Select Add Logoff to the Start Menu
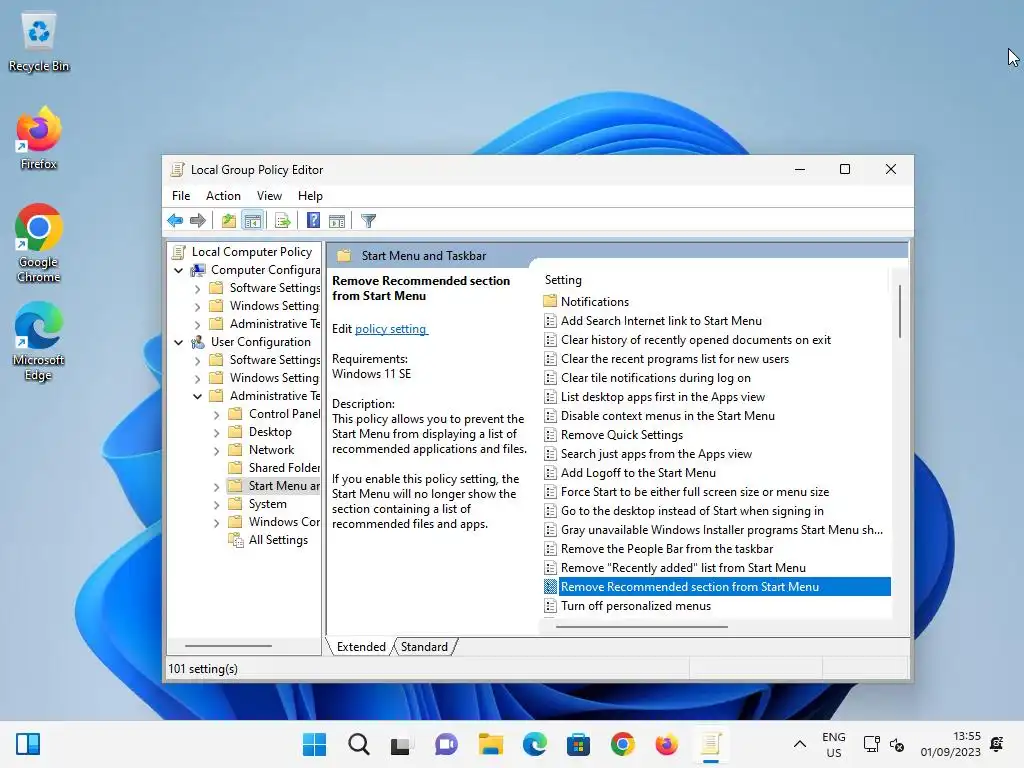1024x768 pixels. (638, 472)
